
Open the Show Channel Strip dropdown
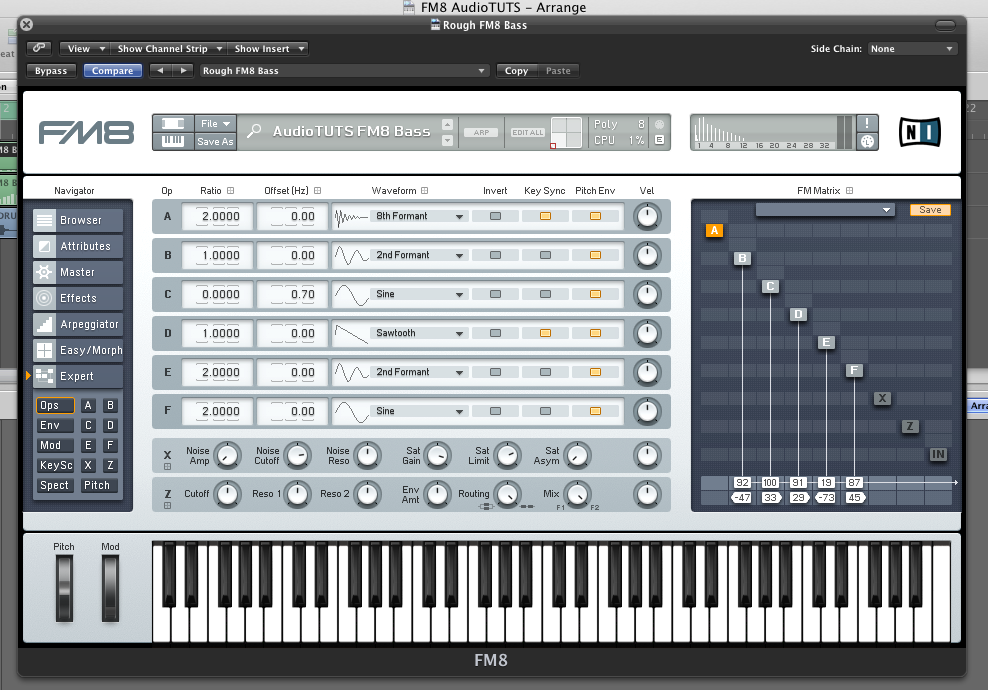169,49
